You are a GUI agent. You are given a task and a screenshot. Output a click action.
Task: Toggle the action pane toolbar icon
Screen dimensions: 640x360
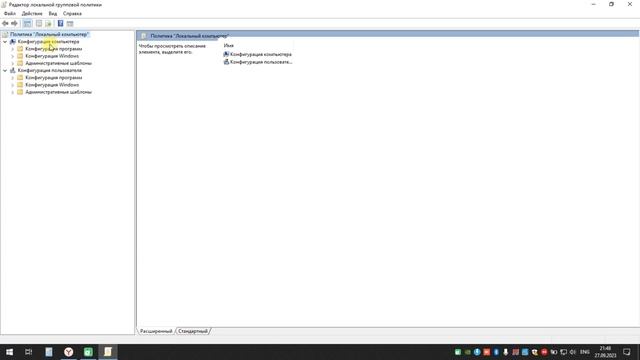(x=70, y=24)
